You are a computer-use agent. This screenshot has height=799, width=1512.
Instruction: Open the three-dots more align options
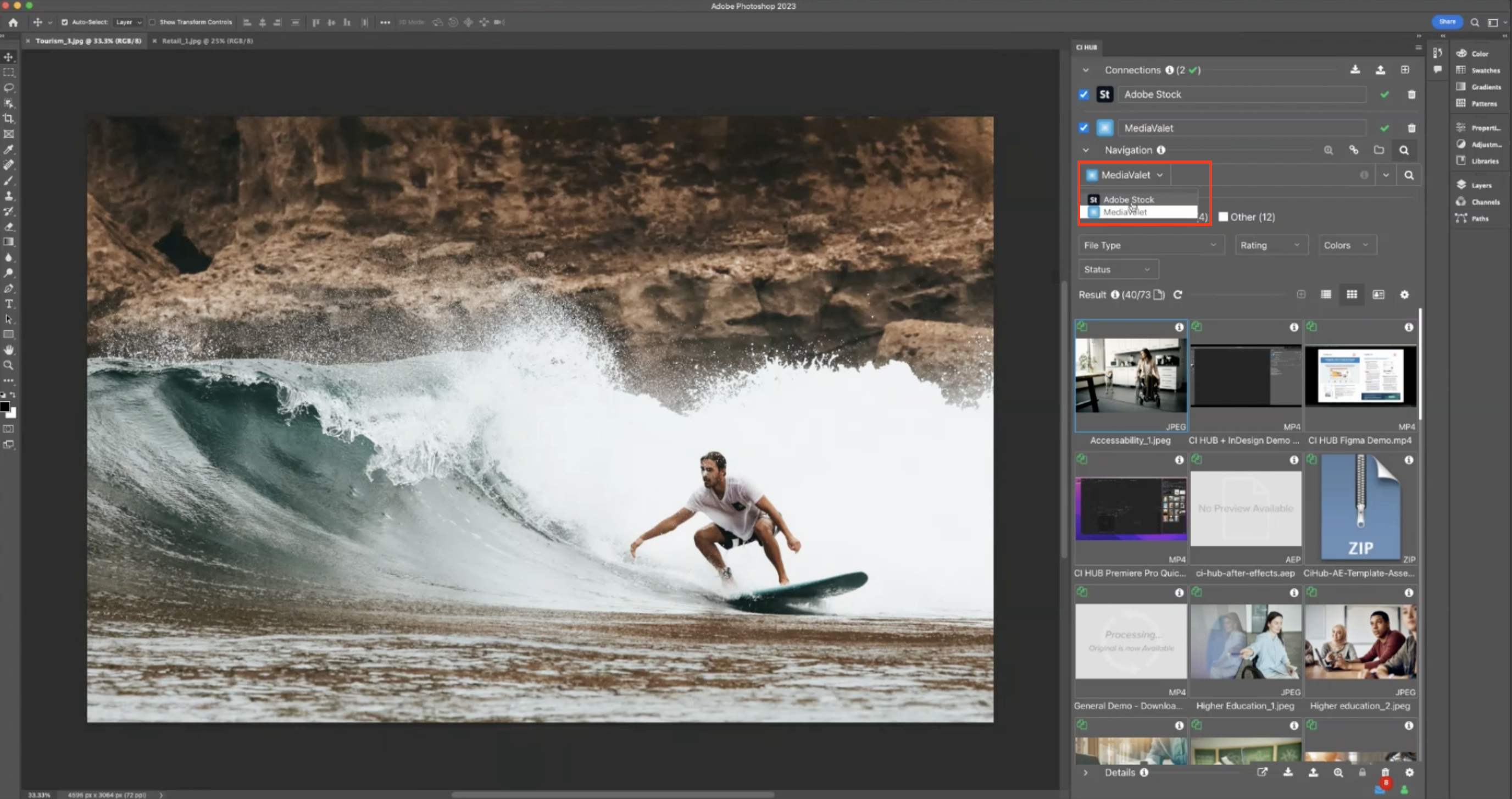point(385,23)
